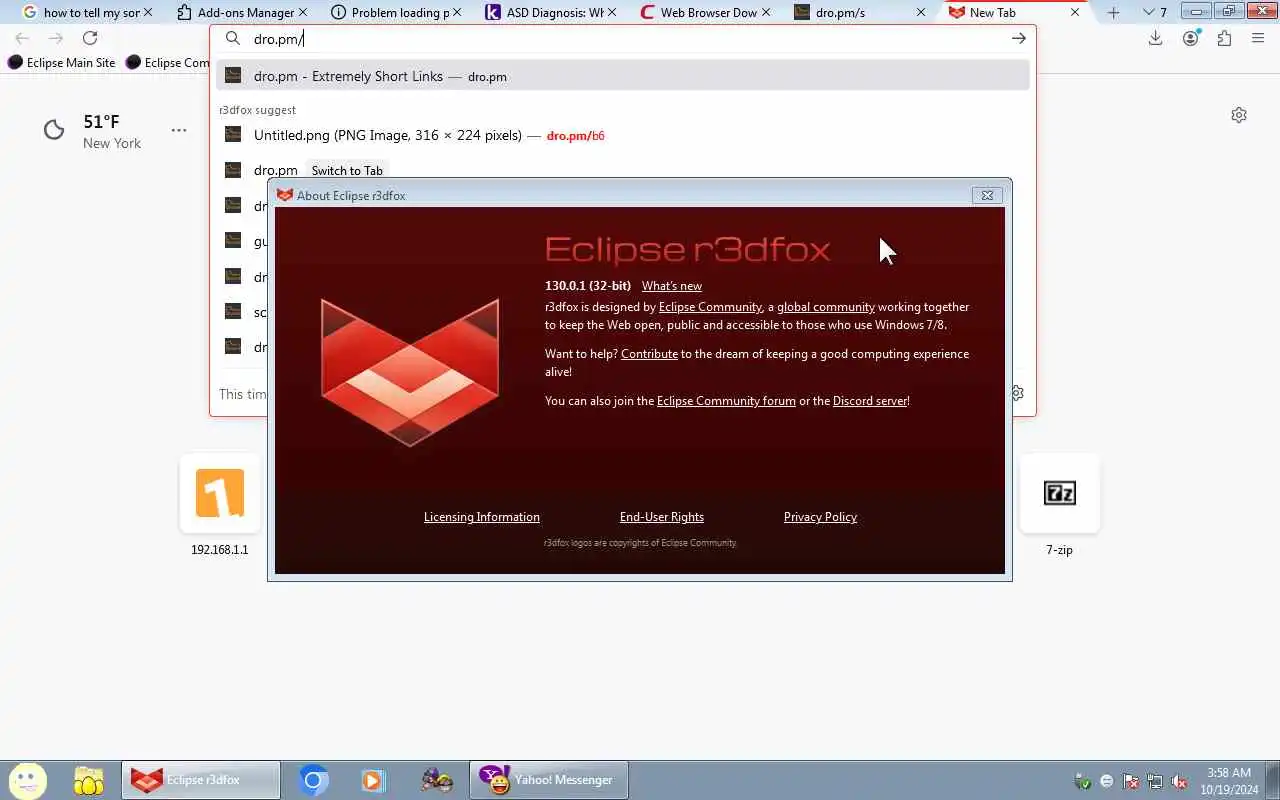Open a new tab with plus button
The width and height of the screenshot is (1280, 800).
pos(1113,12)
